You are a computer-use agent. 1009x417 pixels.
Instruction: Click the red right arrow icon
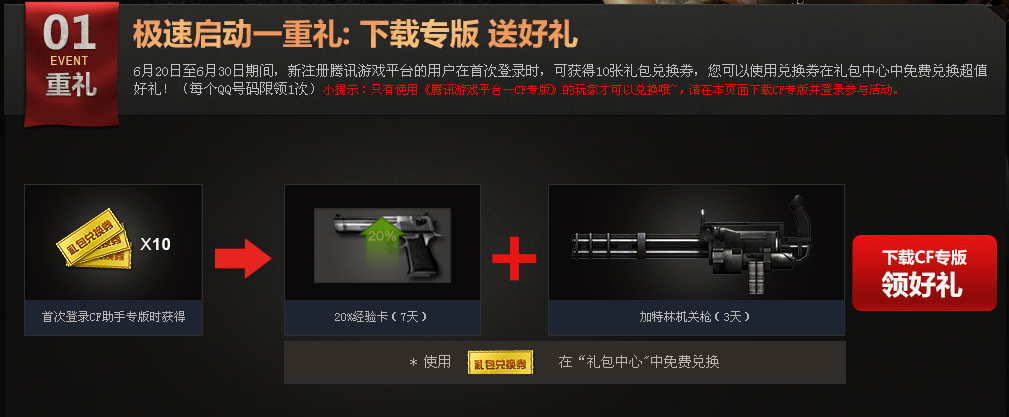pyautogui.click(x=243, y=258)
